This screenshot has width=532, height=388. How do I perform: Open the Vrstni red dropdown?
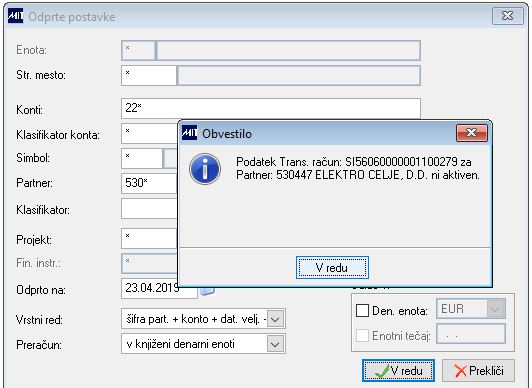point(275,319)
